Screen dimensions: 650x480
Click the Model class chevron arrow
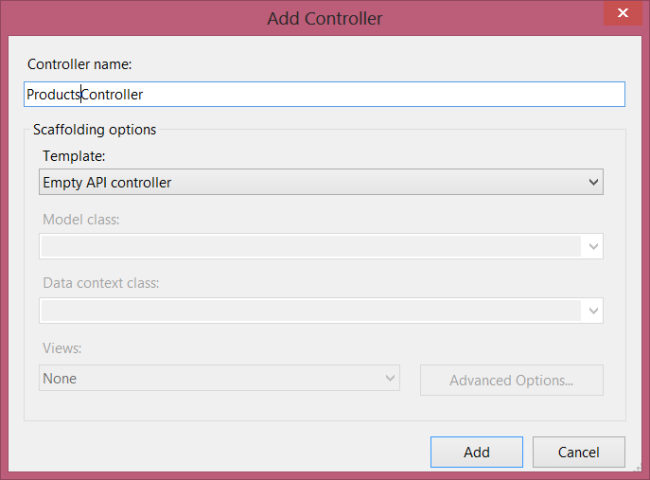593,246
